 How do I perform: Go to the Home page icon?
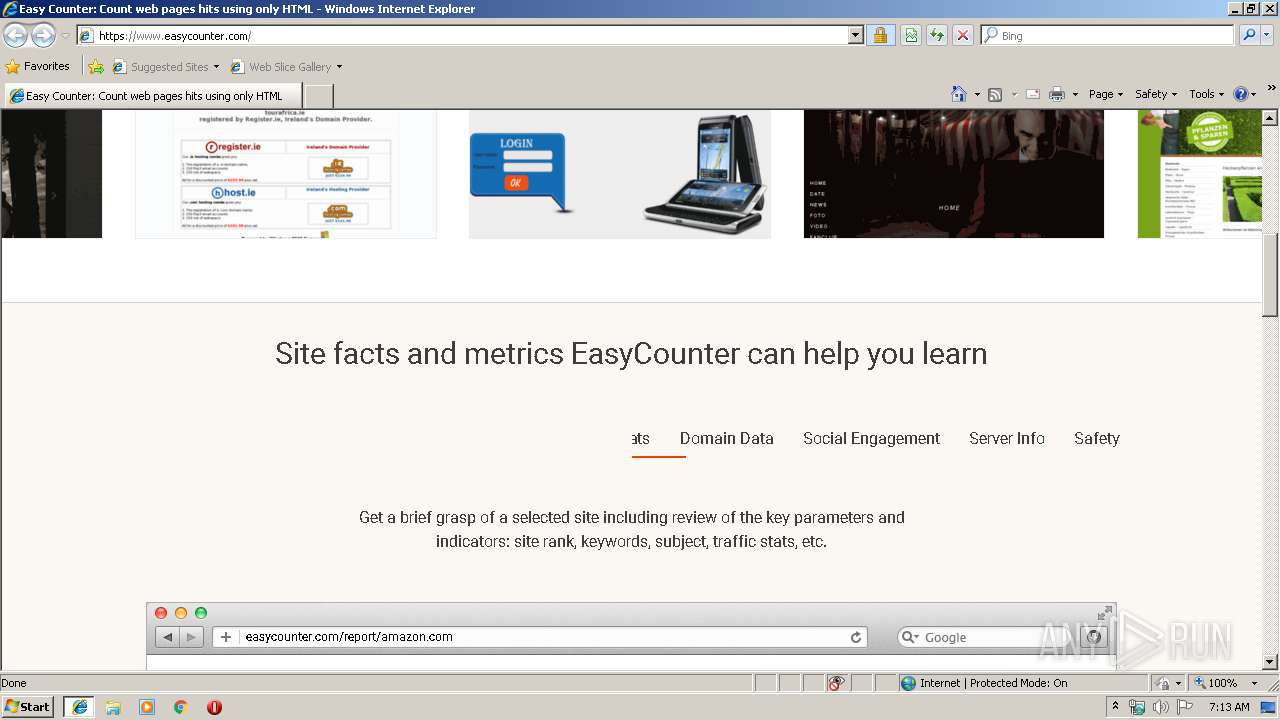[x=958, y=94]
